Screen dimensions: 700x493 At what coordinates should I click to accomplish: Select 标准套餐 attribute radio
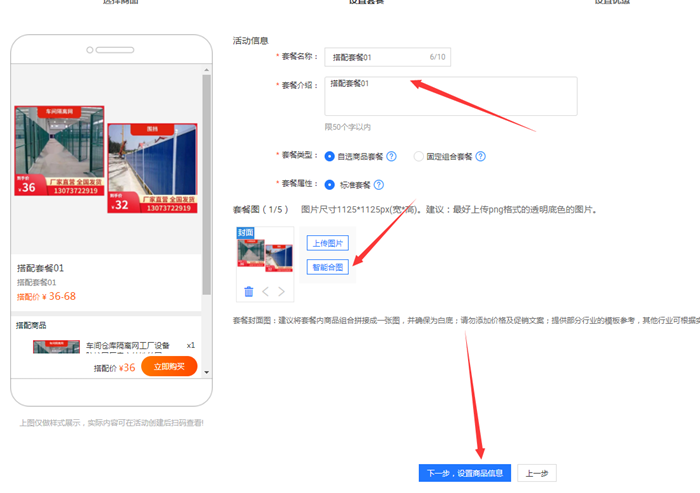pos(330,184)
